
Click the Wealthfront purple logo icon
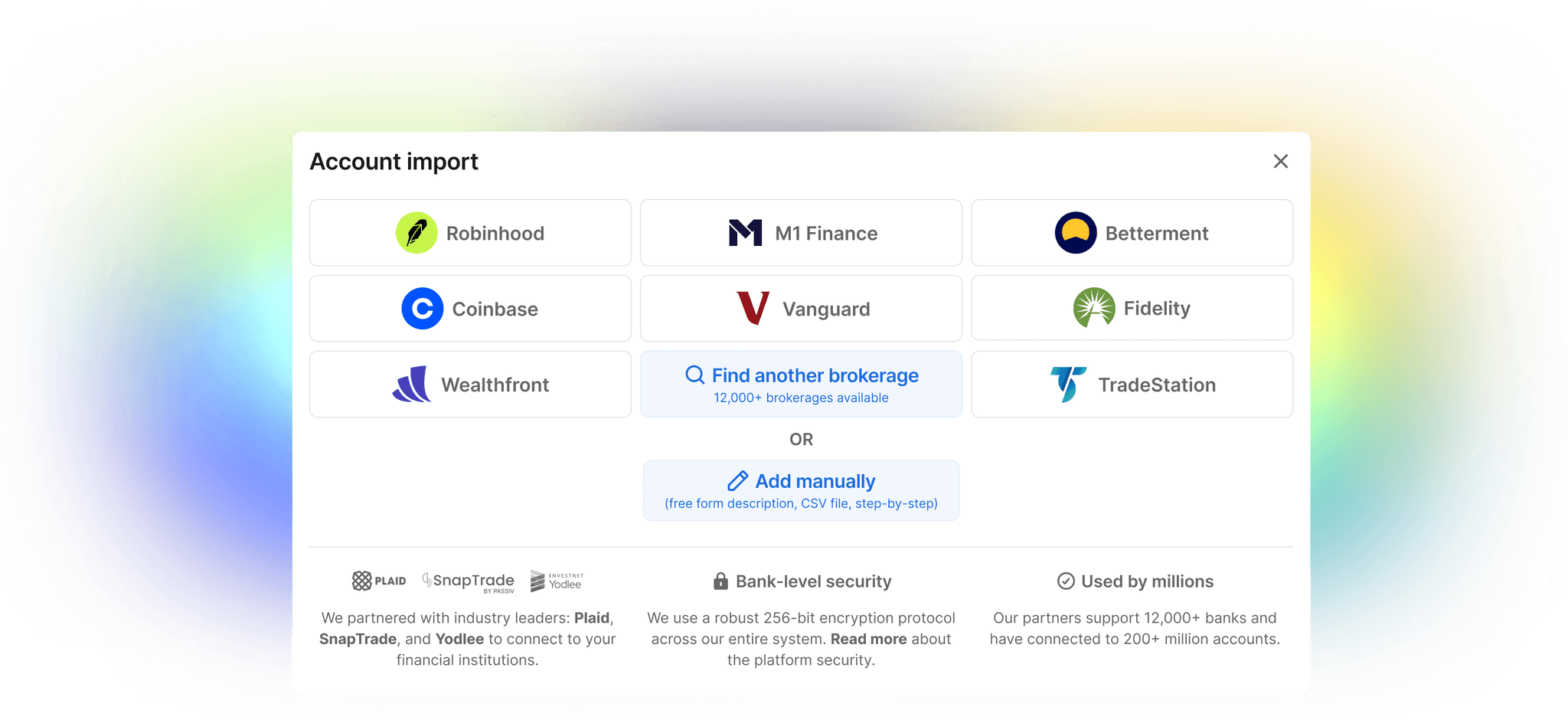[412, 385]
